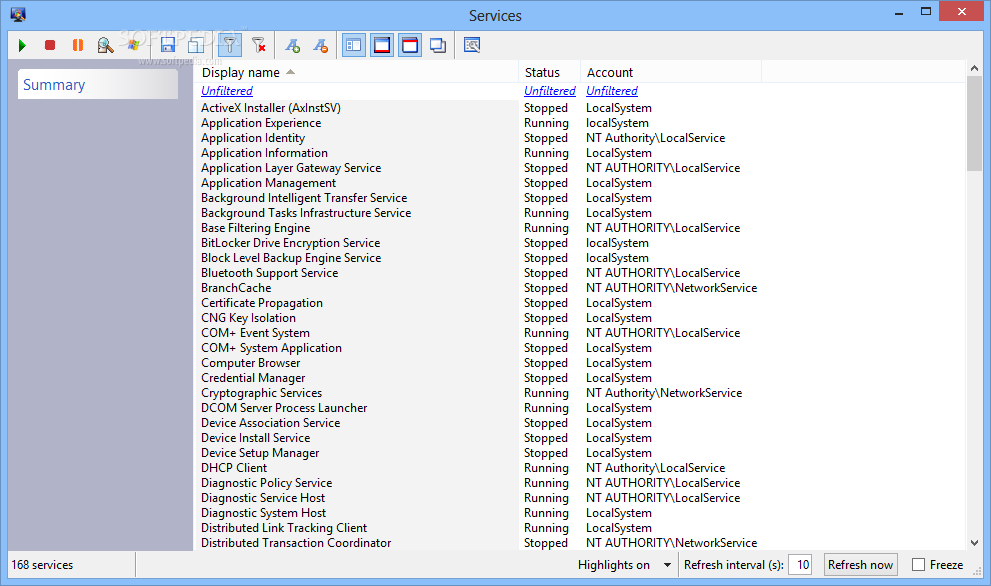Image resolution: width=991 pixels, height=586 pixels.
Task: Click the scrollbar down arrow
Action: click(974, 543)
